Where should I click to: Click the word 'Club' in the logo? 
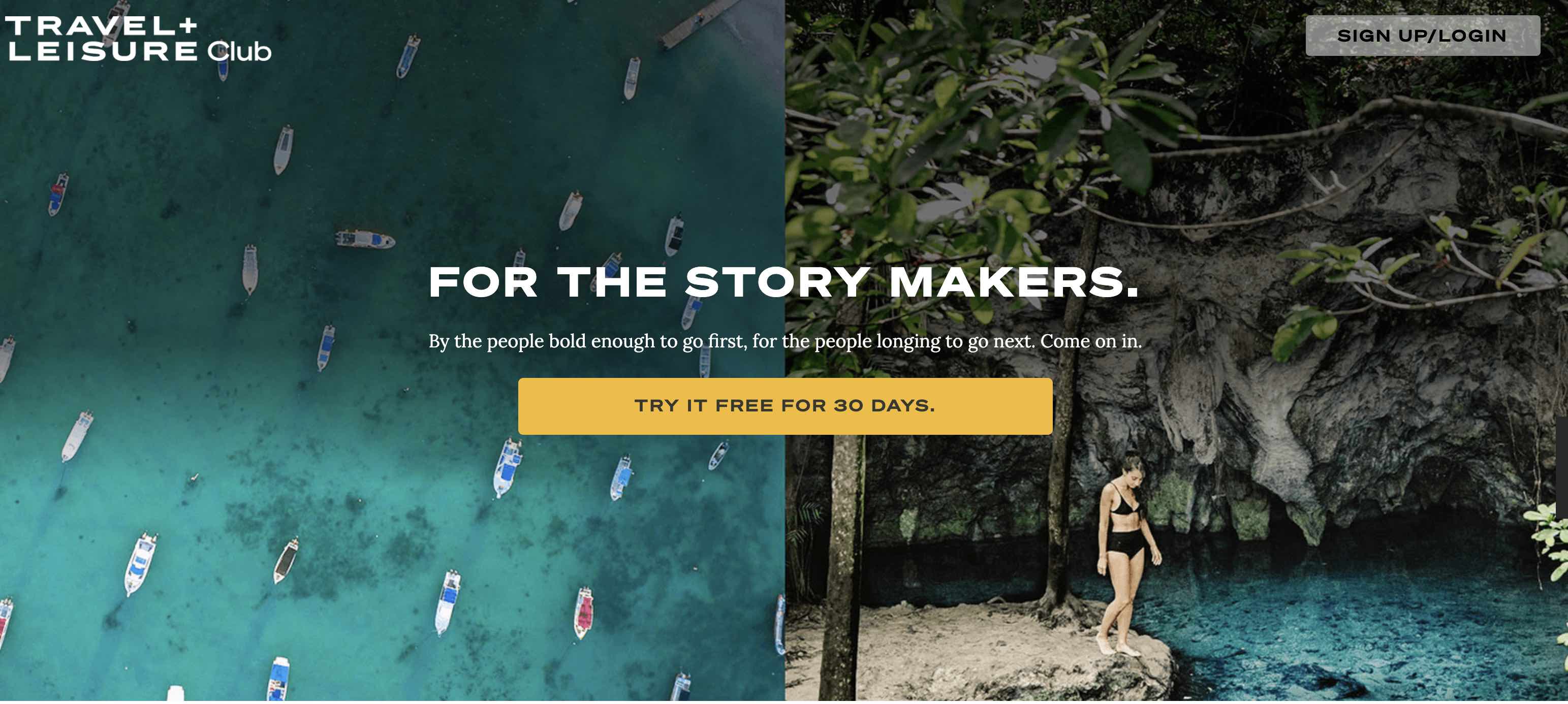click(x=239, y=52)
